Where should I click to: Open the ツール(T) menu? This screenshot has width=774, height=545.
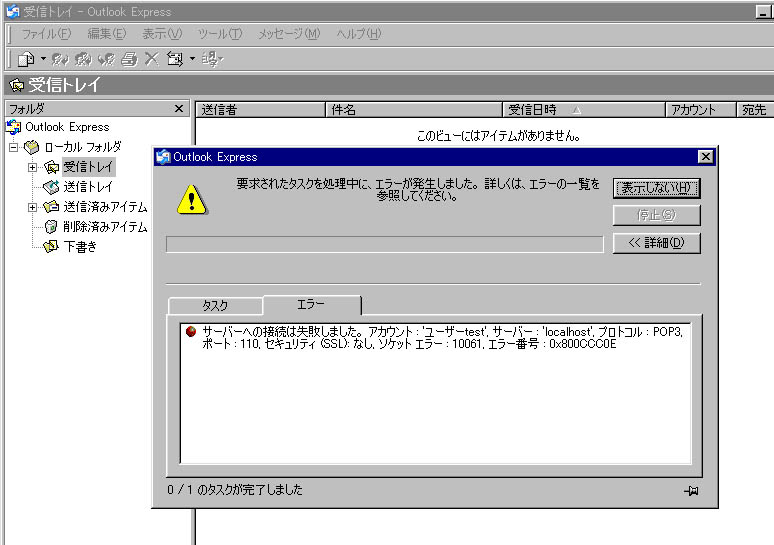click(220, 34)
